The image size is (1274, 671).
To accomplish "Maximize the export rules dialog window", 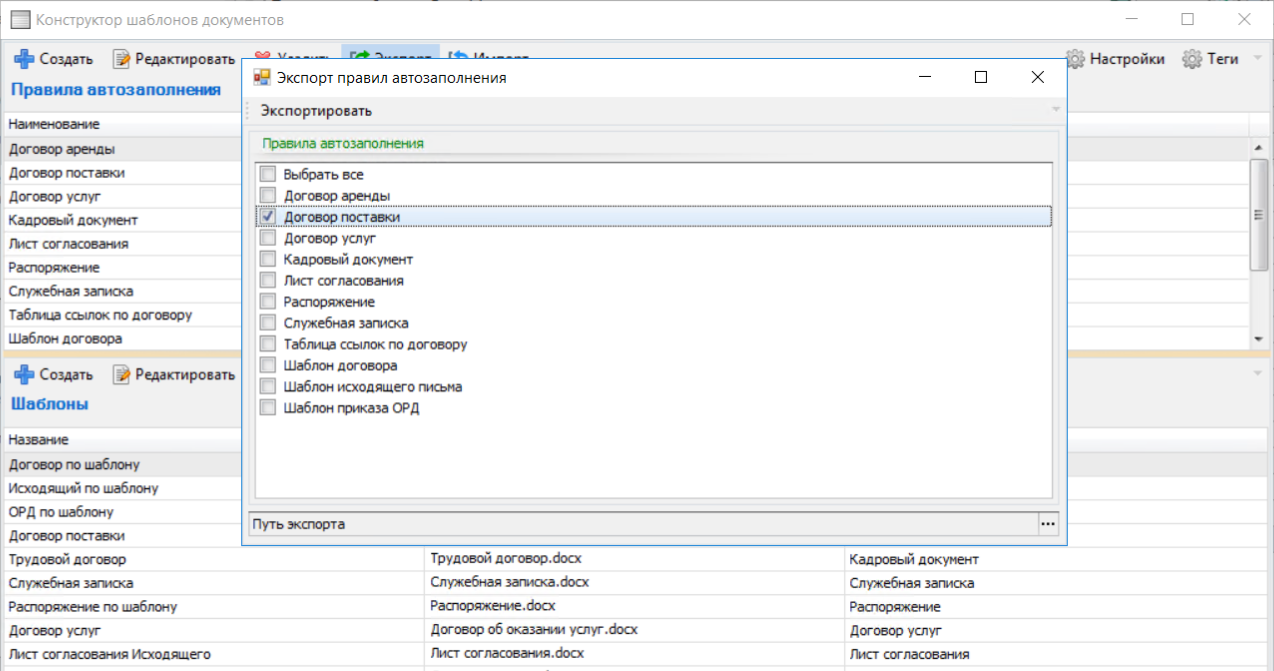I will tap(981, 77).
